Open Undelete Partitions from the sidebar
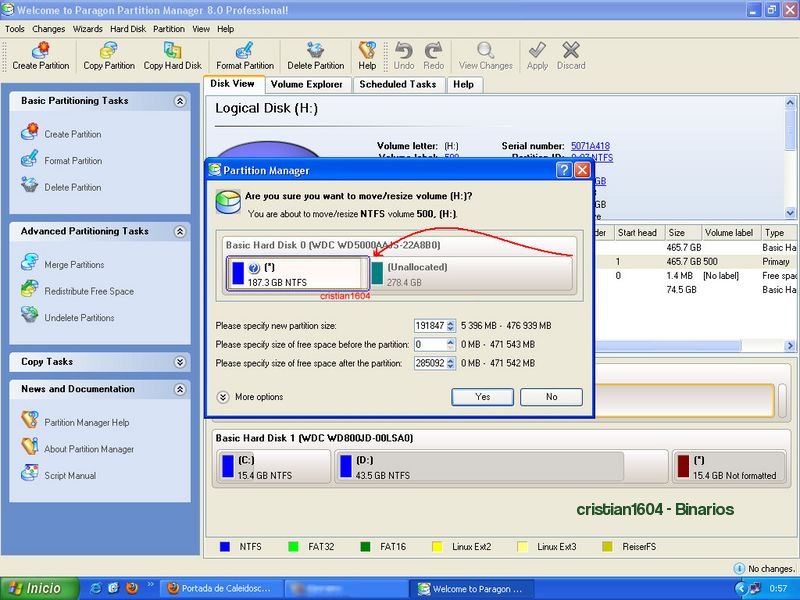Viewport: 800px width, 600px height. tap(79, 318)
